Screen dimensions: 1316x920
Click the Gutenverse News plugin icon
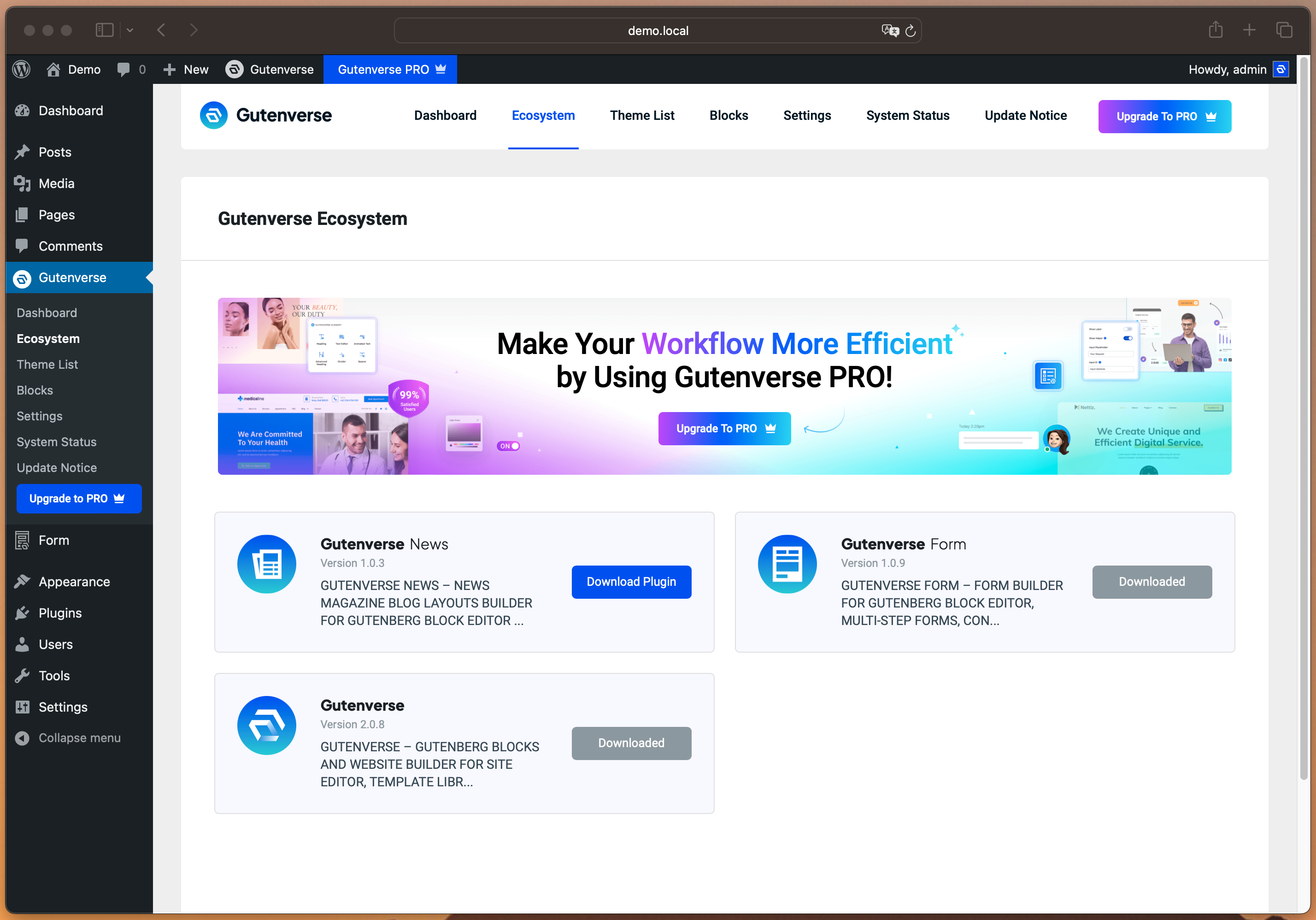(x=266, y=564)
